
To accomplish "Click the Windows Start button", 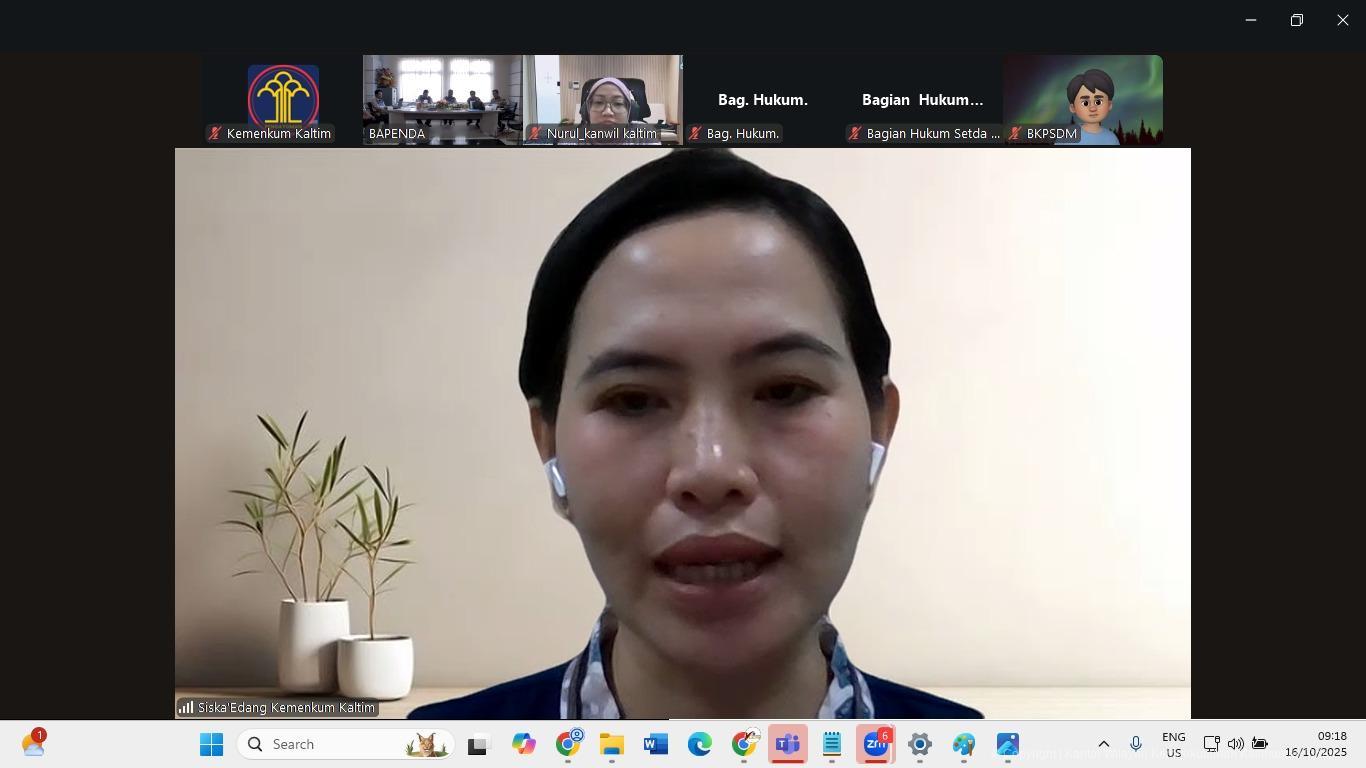I will pos(211,745).
